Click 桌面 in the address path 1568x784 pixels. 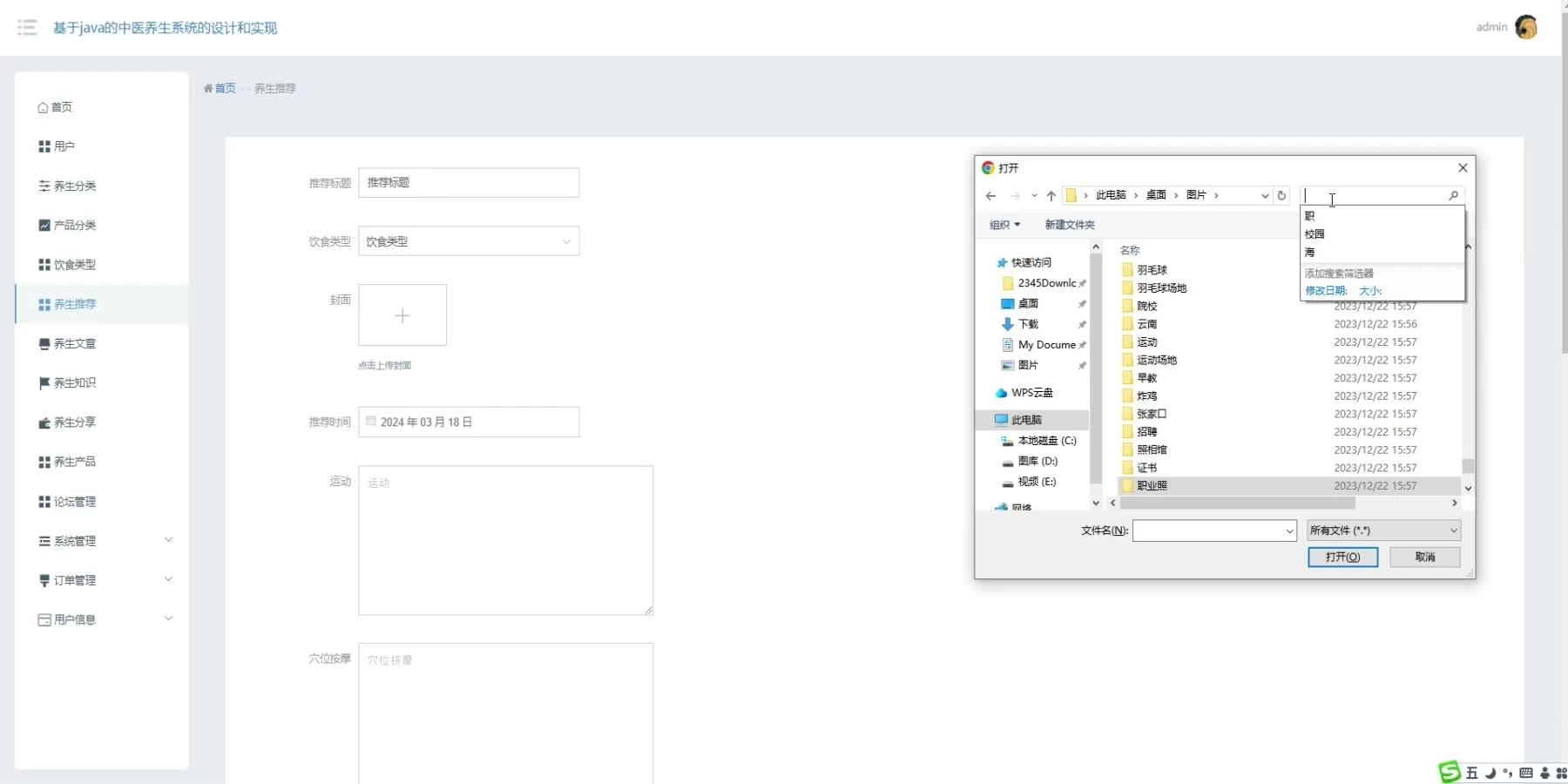tap(1156, 195)
